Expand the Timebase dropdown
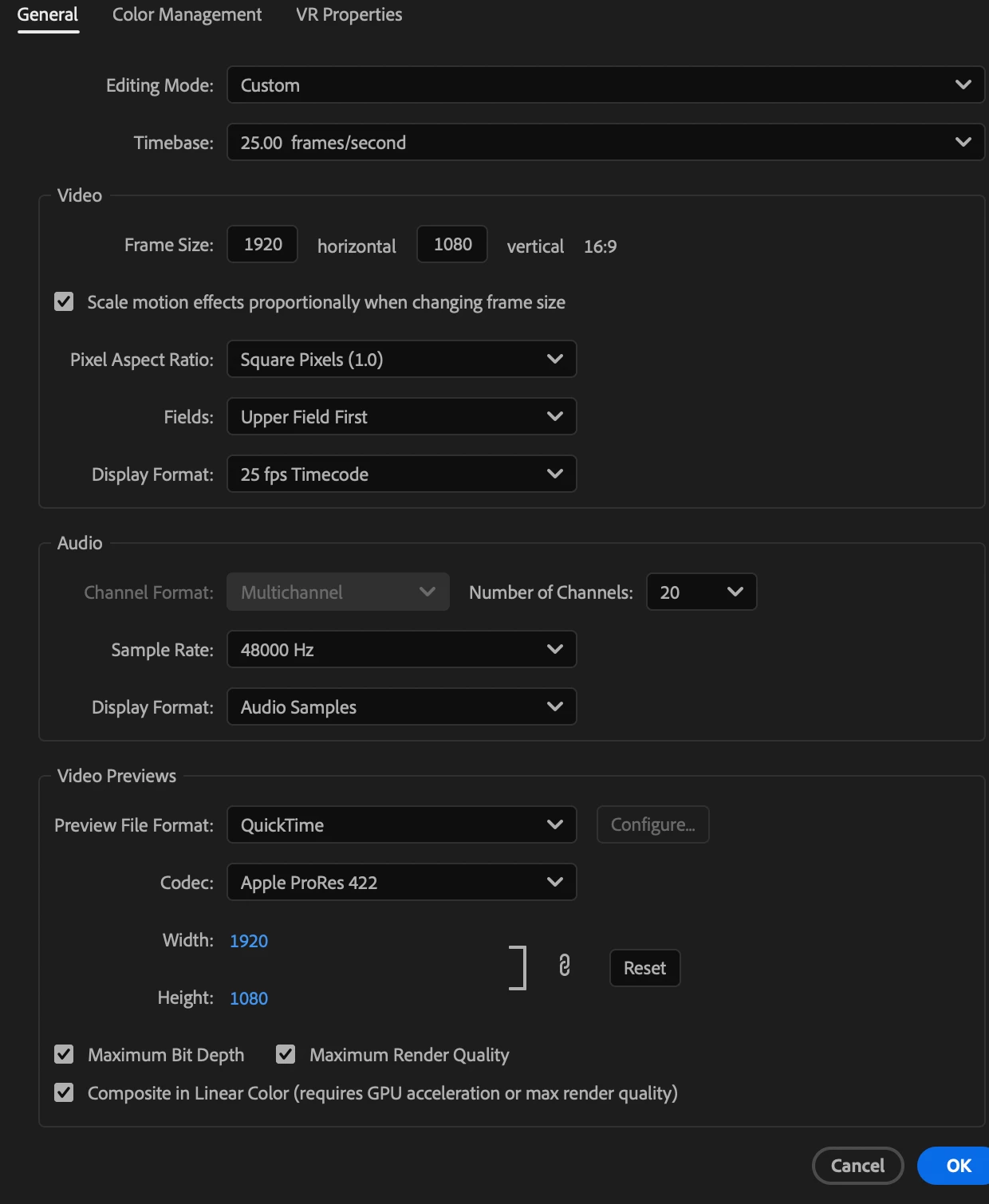989x1204 pixels. [x=605, y=143]
